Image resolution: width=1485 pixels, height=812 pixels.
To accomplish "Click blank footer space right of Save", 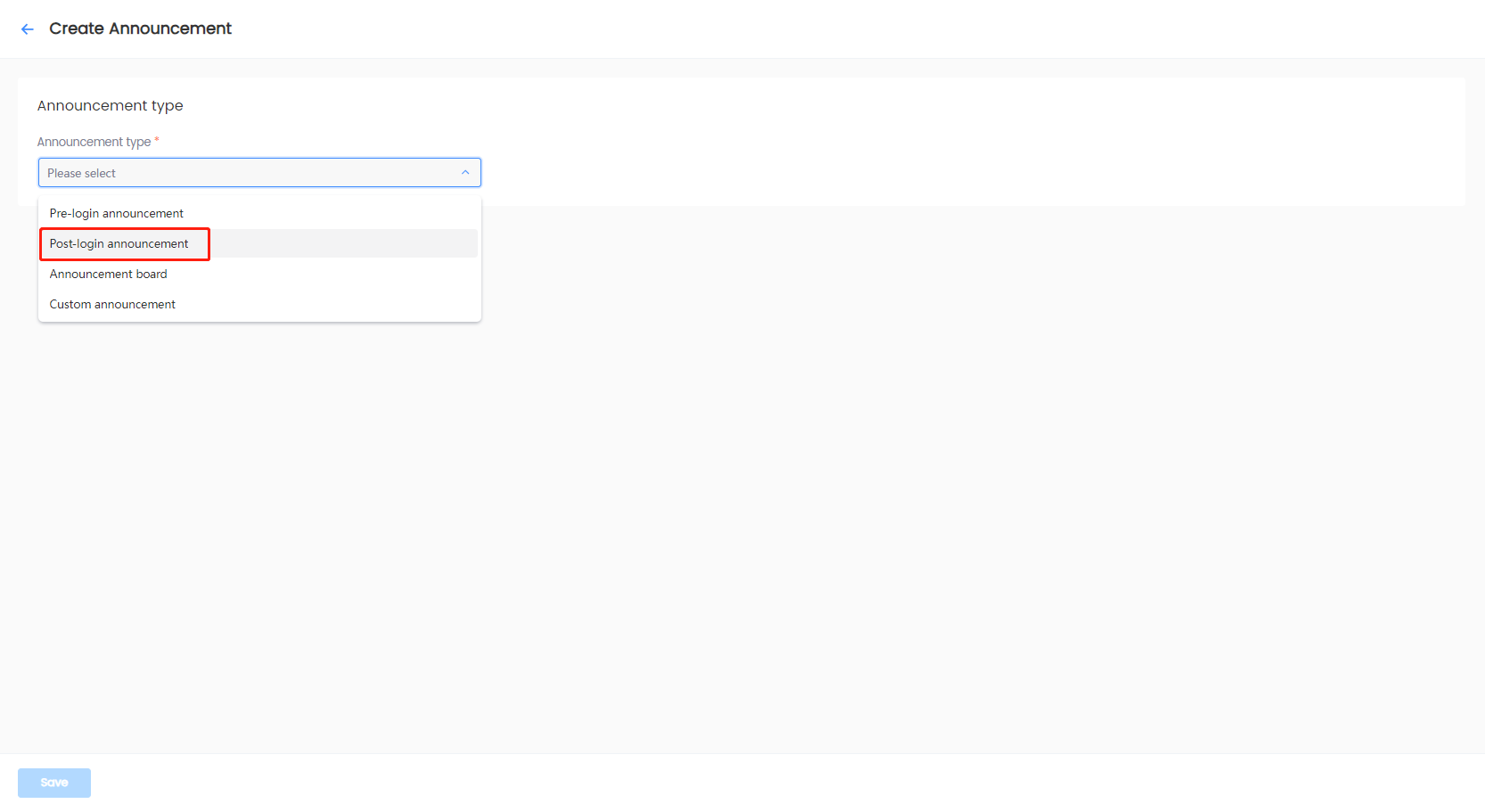I will pos(713,783).
